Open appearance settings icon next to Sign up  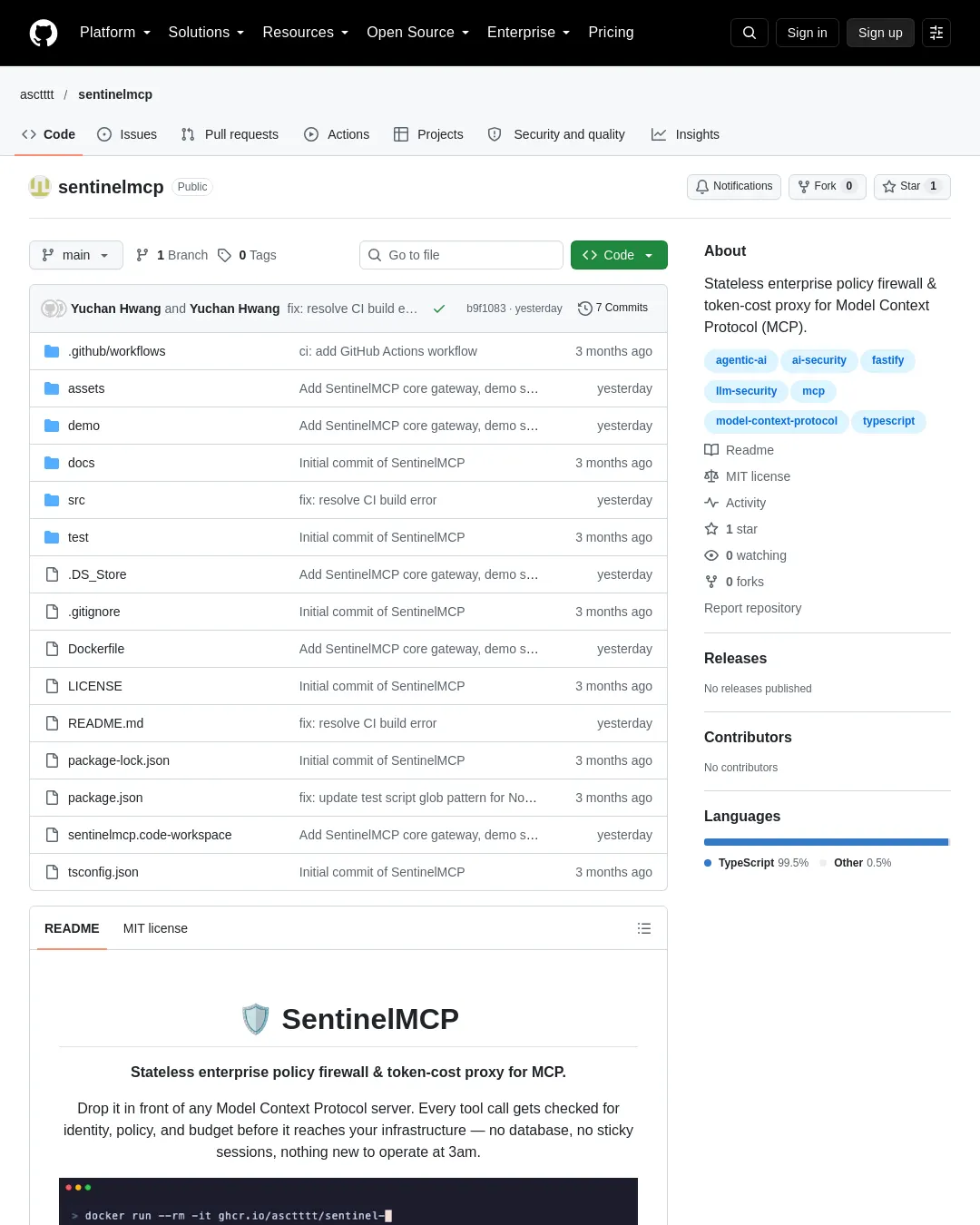point(936,33)
